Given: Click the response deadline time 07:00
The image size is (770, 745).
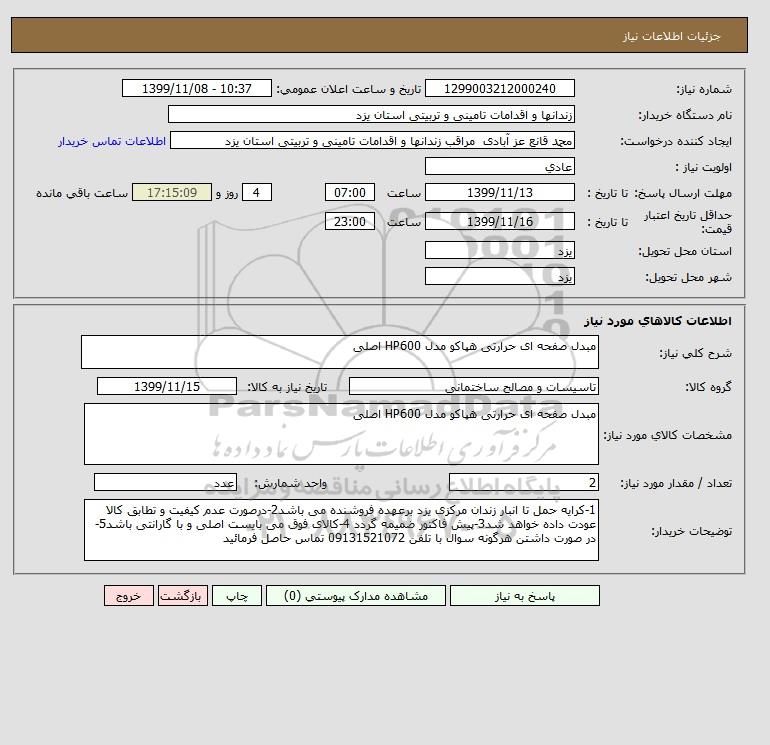Looking at the screenshot, I should pos(350,193).
